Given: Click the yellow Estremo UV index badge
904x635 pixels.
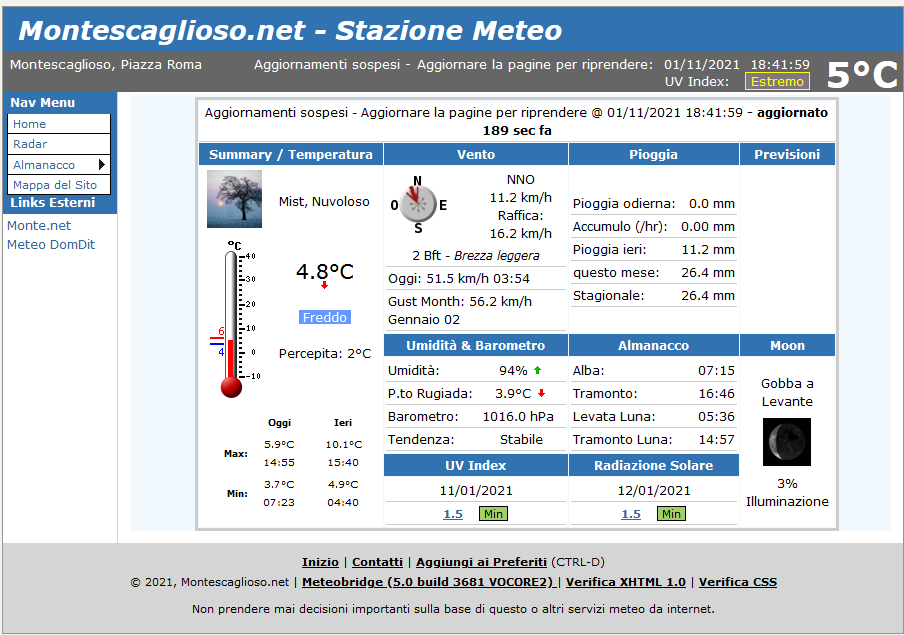Looking at the screenshot, I should (x=777, y=81).
